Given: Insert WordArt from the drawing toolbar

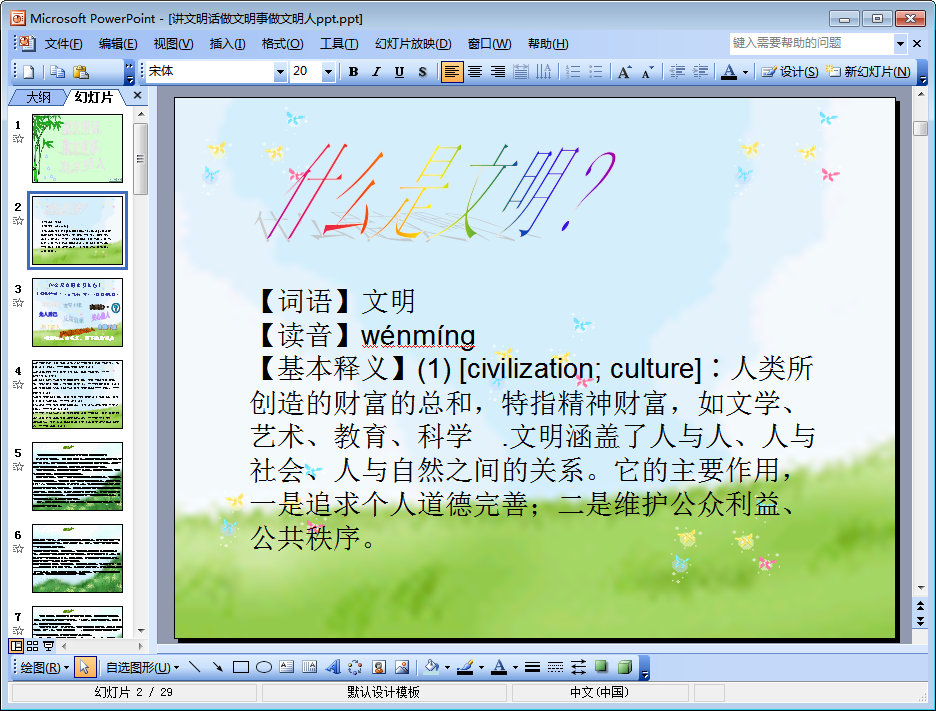Looking at the screenshot, I should pos(332,667).
